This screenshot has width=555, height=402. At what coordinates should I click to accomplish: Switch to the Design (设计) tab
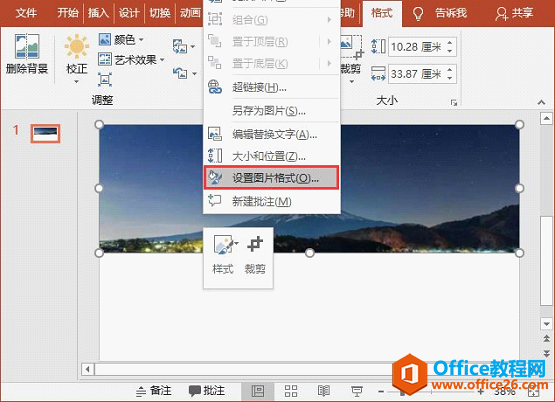tap(129, 13)
